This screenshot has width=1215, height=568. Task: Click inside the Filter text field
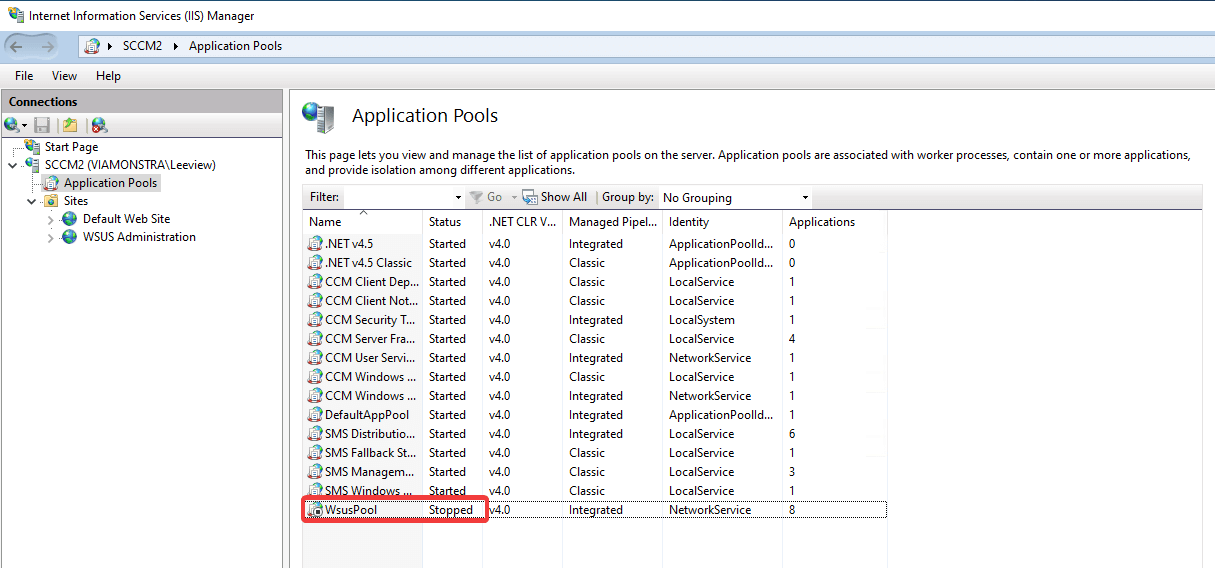tap(397, 198)
